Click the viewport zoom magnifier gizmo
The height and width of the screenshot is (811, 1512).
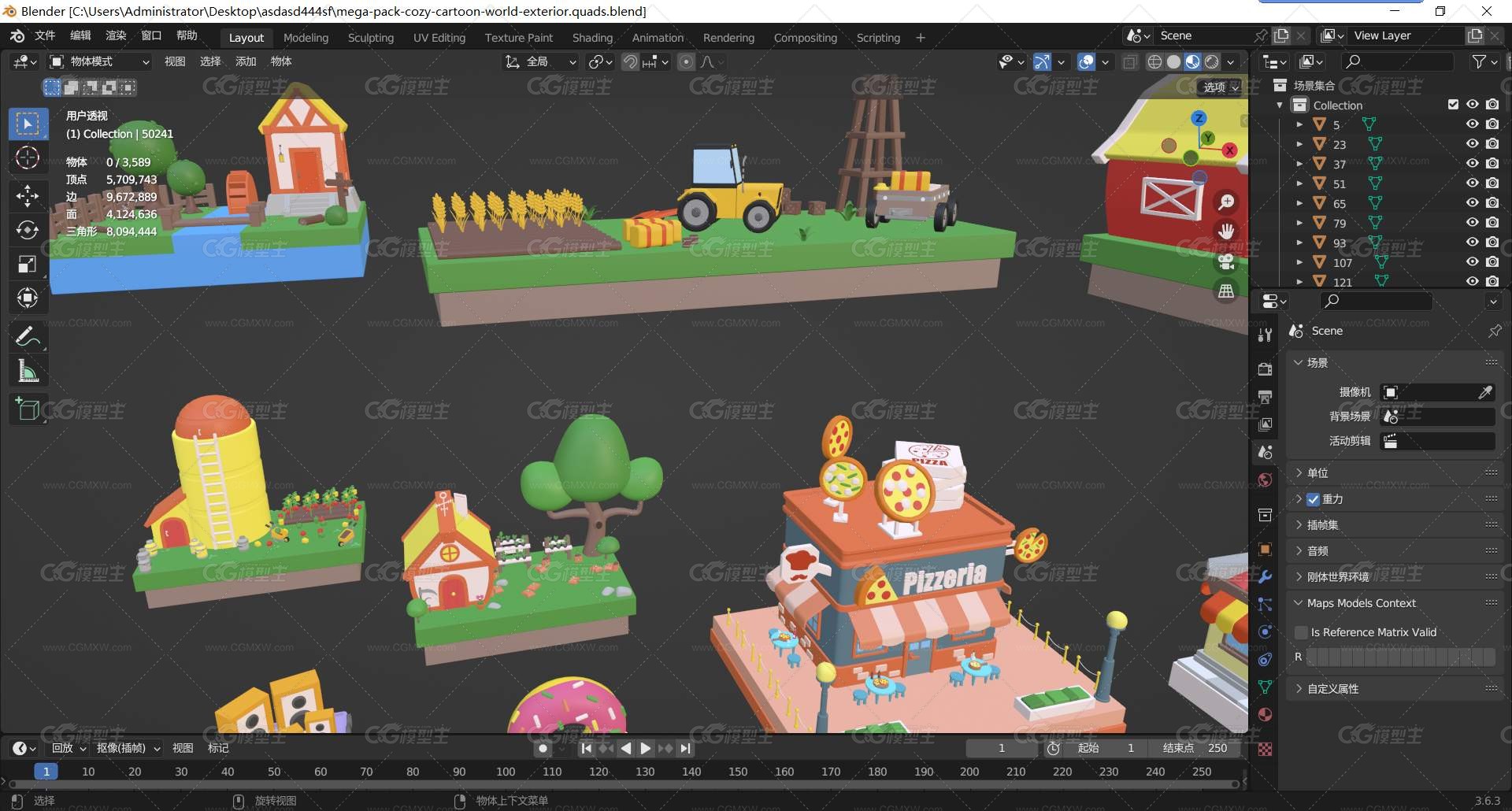tap(1226, 202)
